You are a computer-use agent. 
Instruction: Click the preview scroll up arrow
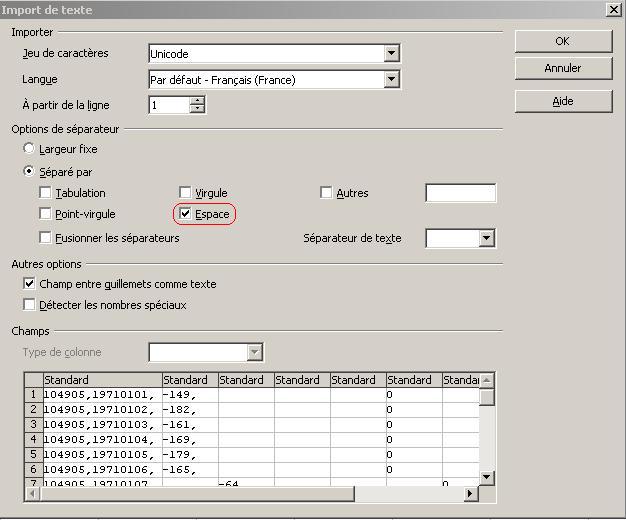click(487, 380)
